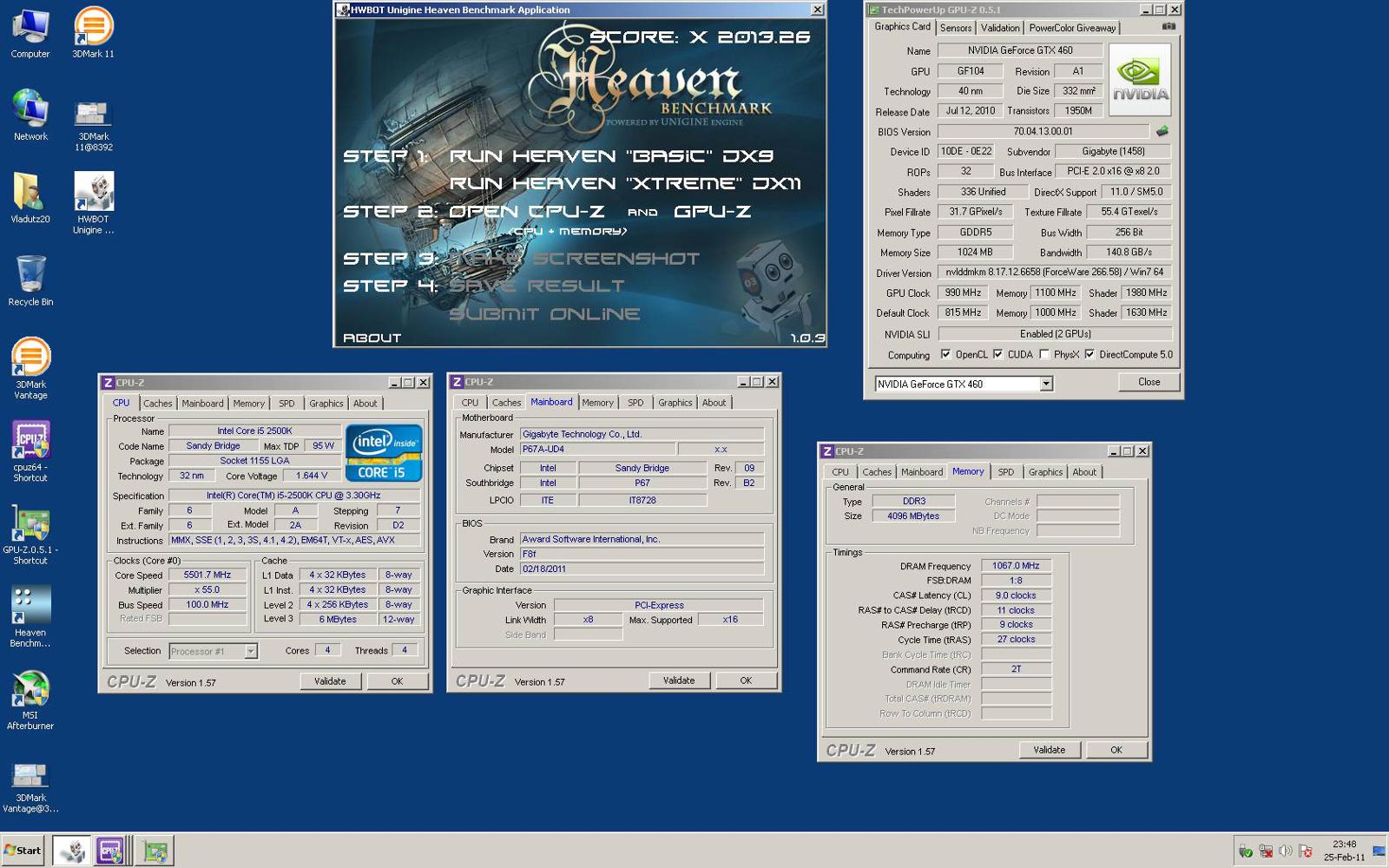1389x868 pixels.
Task: Click Validate in the CPU-Z Memory window
Action: click(1049, 750)
